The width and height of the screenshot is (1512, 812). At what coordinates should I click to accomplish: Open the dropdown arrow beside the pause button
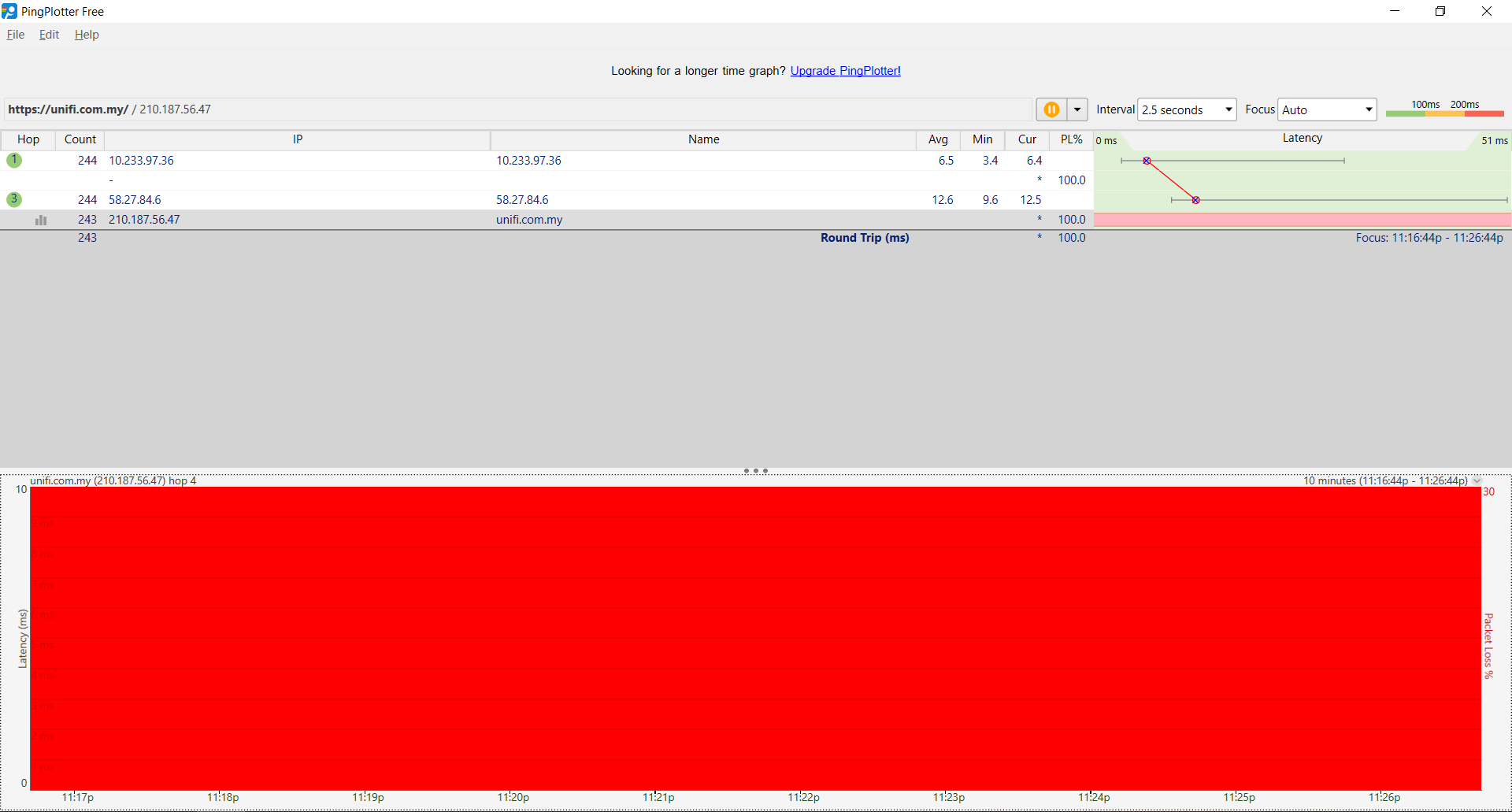[x=1077, y=109]
